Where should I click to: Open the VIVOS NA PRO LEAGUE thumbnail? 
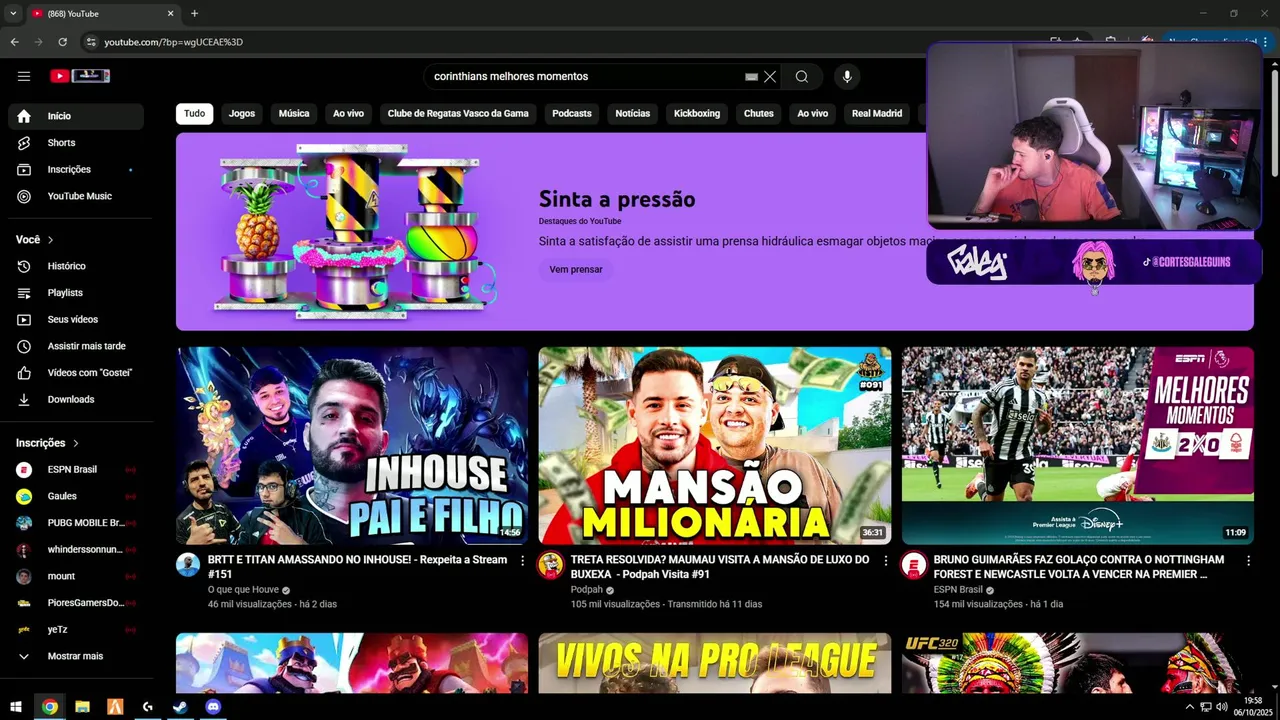[x=715, y=663]
